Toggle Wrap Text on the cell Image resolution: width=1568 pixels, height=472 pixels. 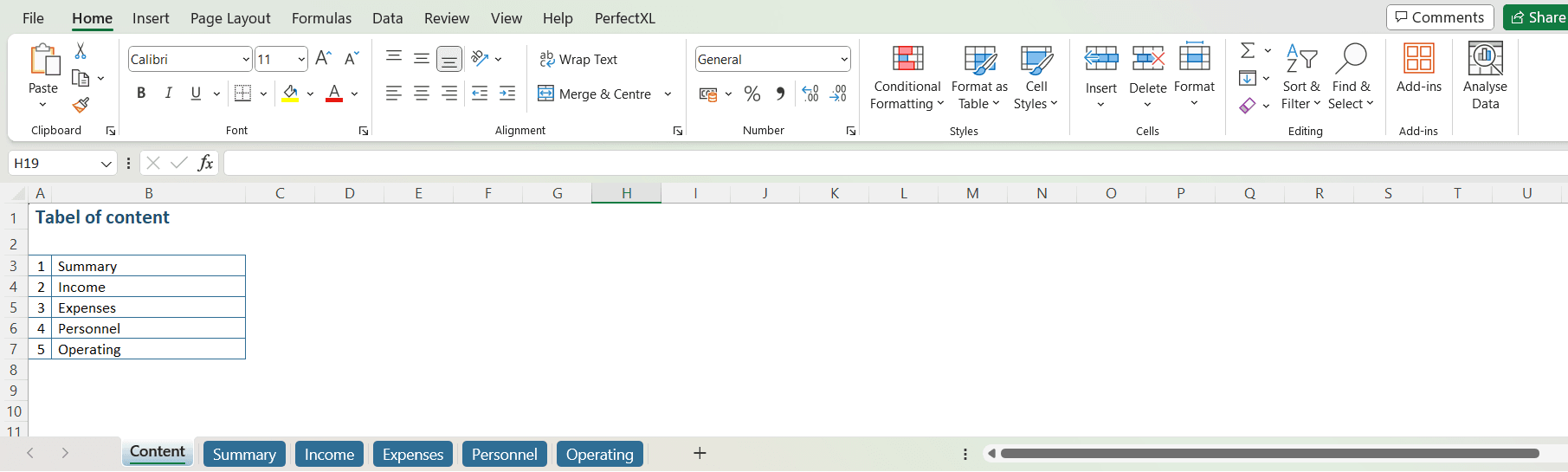[578, 59]
